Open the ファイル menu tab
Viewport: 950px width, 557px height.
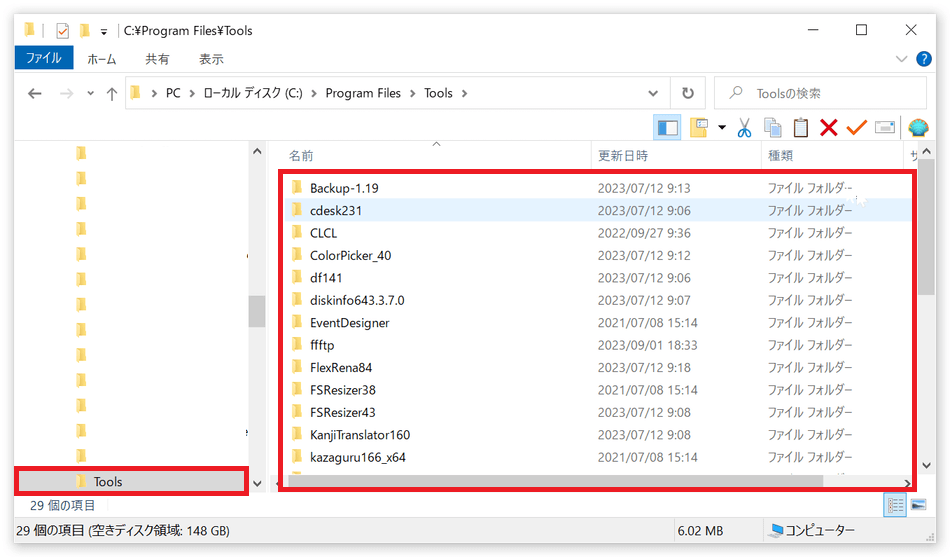point(43,59)
